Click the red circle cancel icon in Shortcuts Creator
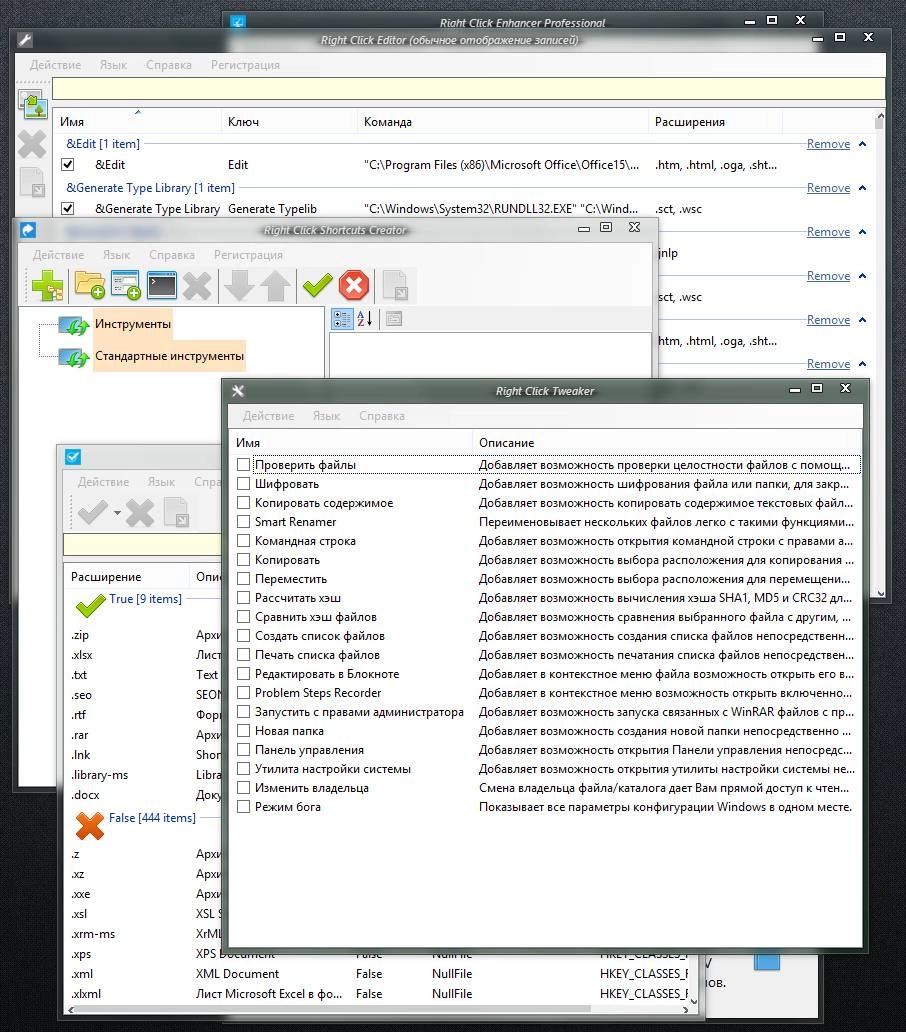The image size is (906, 1032). pyautogui.click(x=354, y=286)
